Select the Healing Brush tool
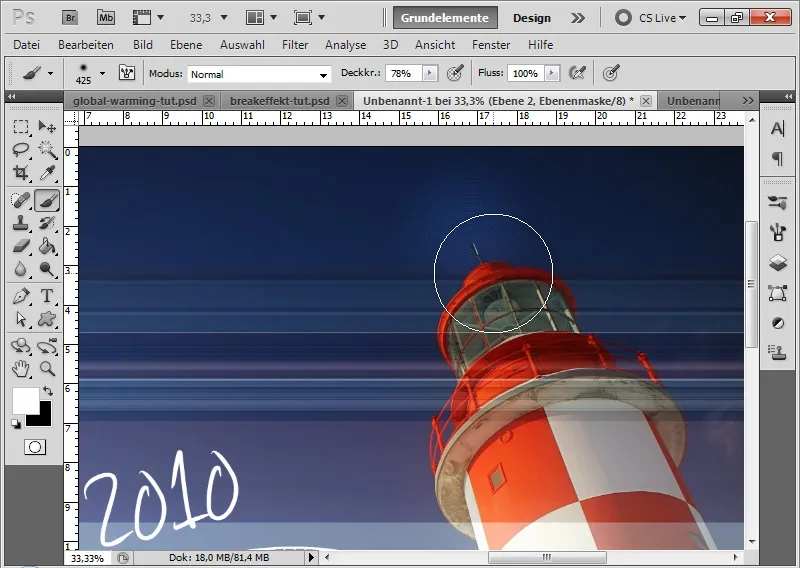Viewport: 800px width, 568px height. 20,200
